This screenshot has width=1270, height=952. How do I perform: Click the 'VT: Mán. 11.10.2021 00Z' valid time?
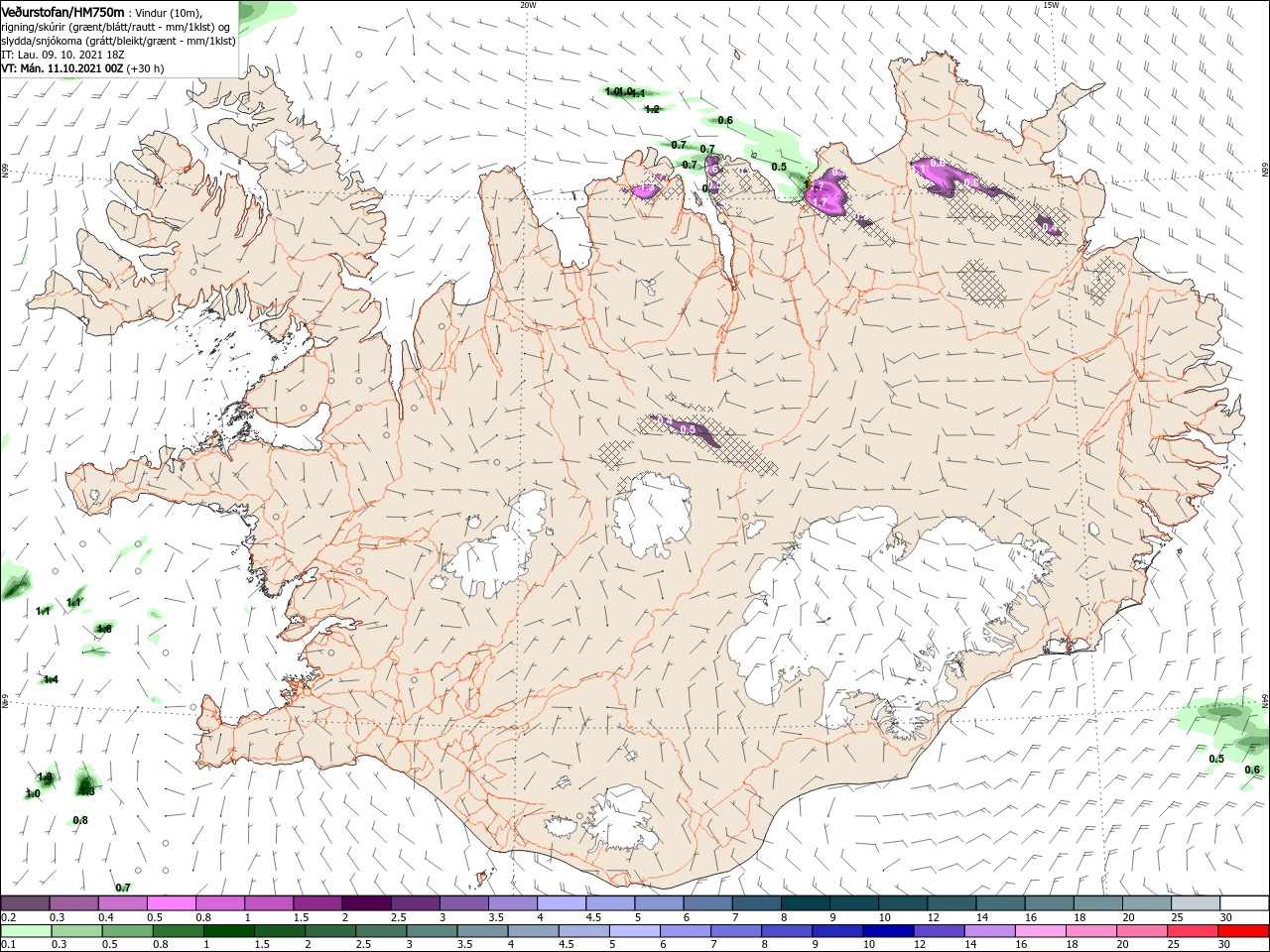point(63,68)
